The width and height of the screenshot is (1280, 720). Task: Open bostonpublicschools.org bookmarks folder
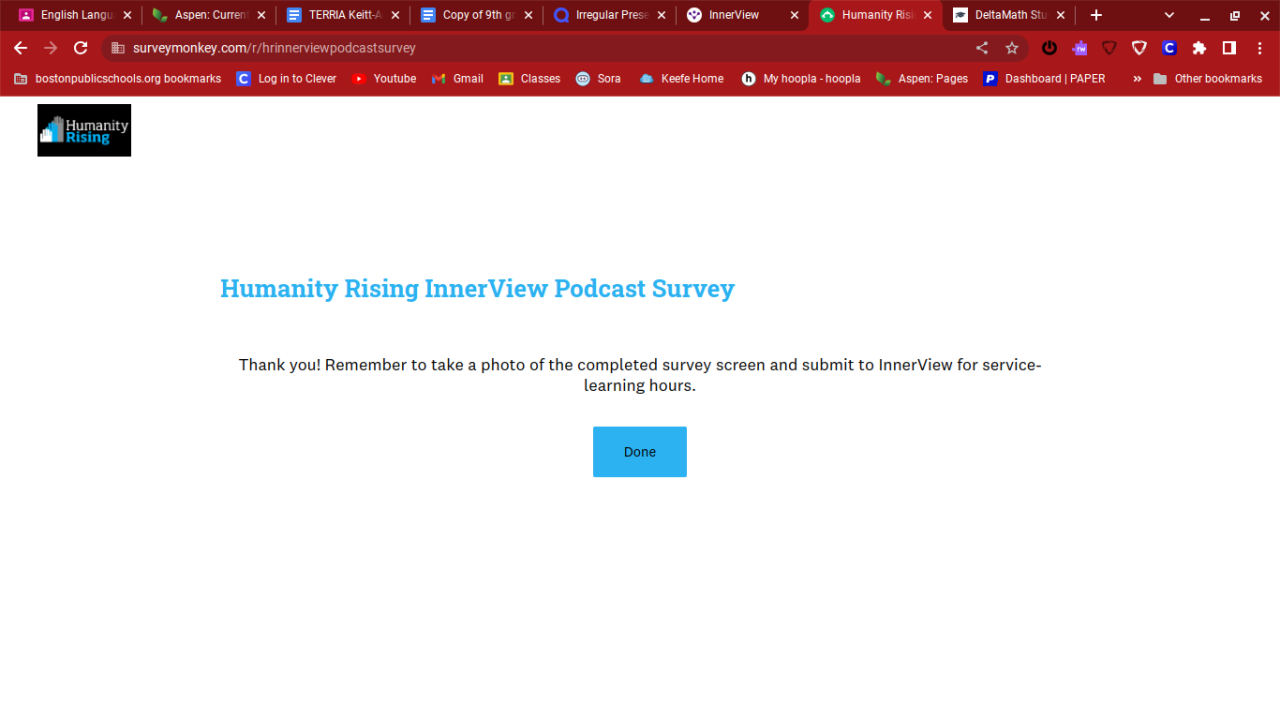click(x=117, y=78)
